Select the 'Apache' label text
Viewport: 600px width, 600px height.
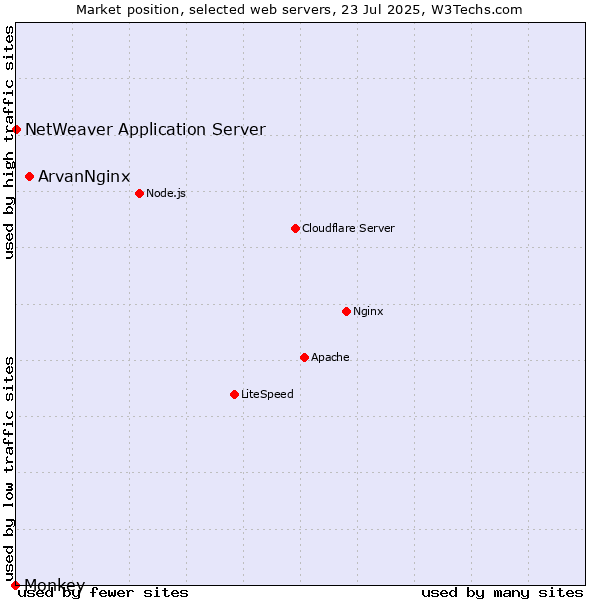(x=330, y=357)
